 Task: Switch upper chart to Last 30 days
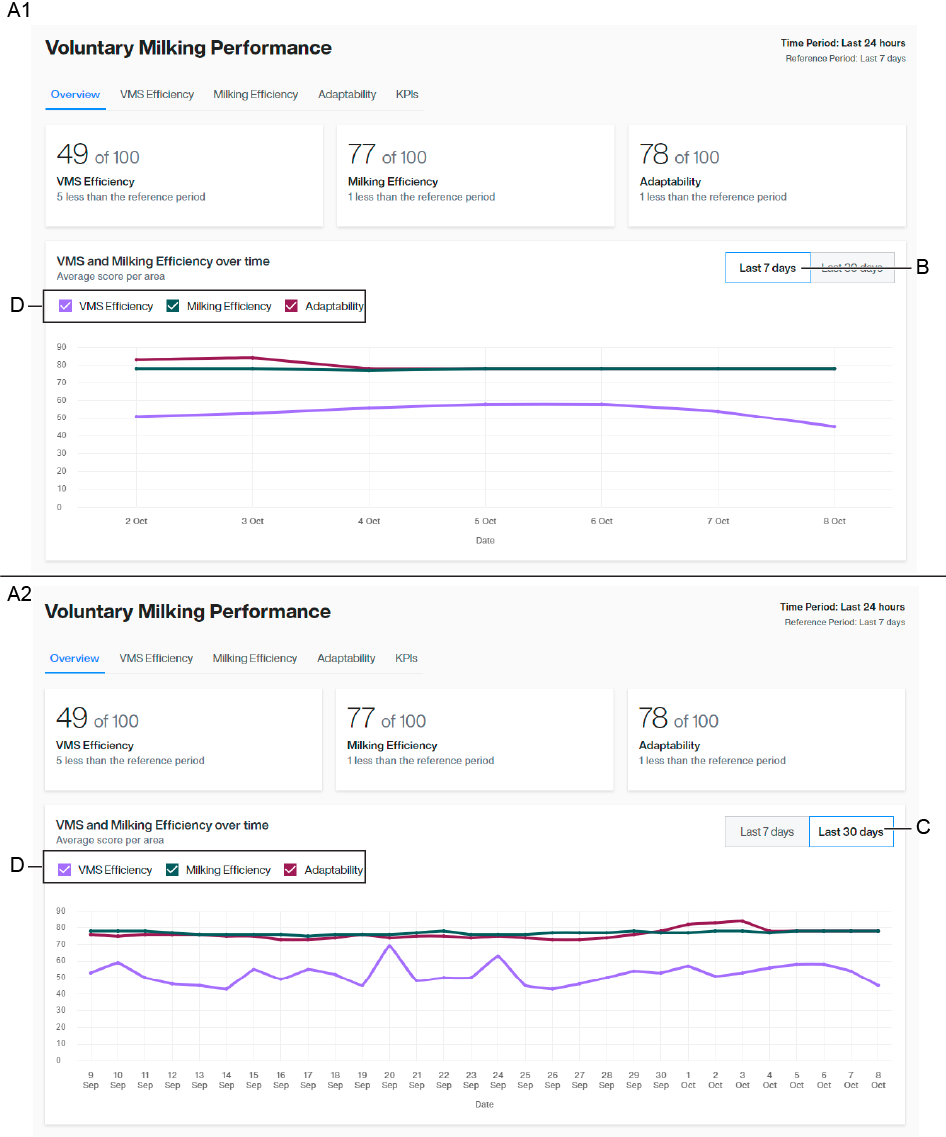coord(852,268)
